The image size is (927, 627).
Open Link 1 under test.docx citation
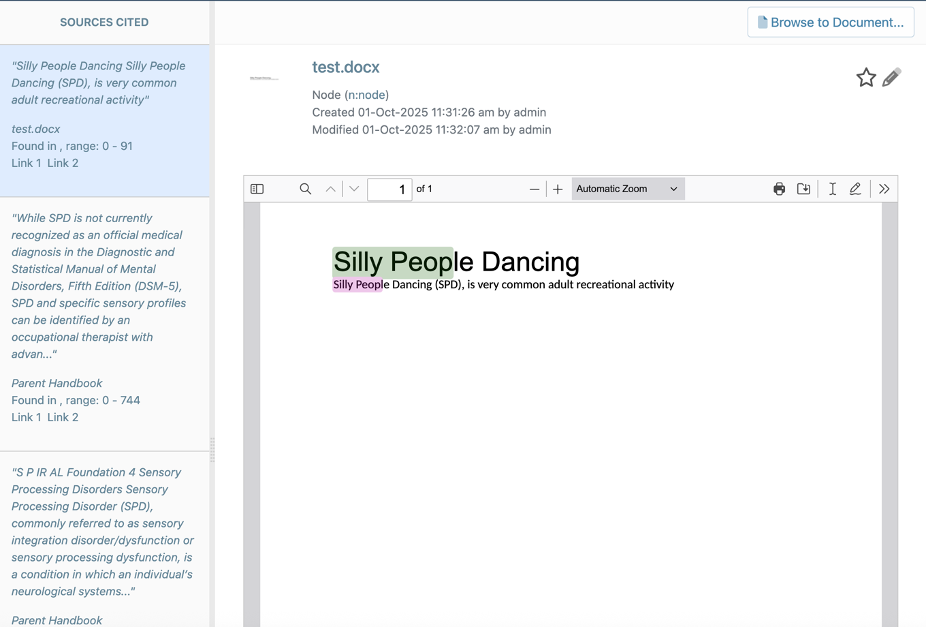click(x=26, y=163)
